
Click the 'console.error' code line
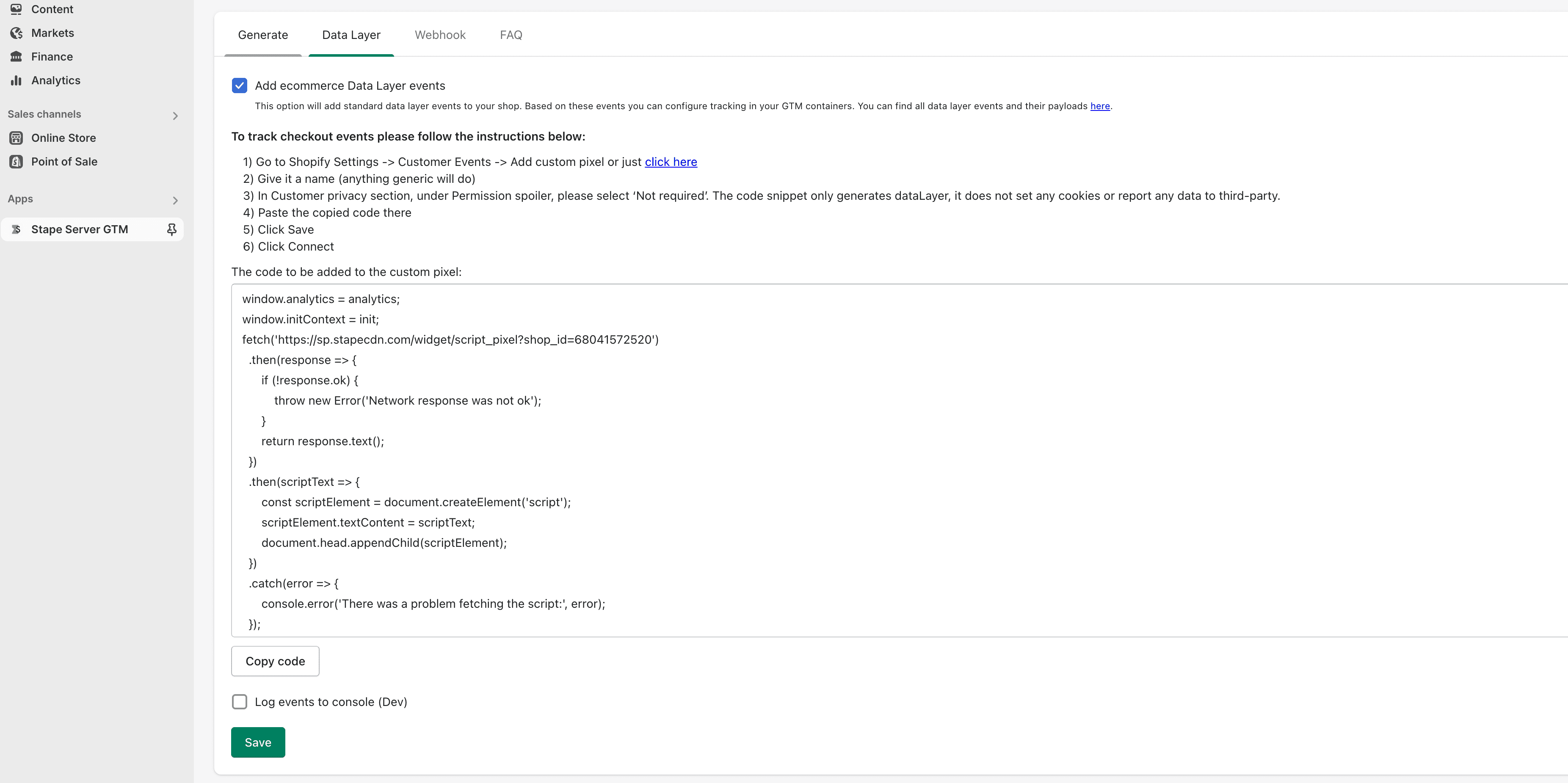tap(433, 604)
